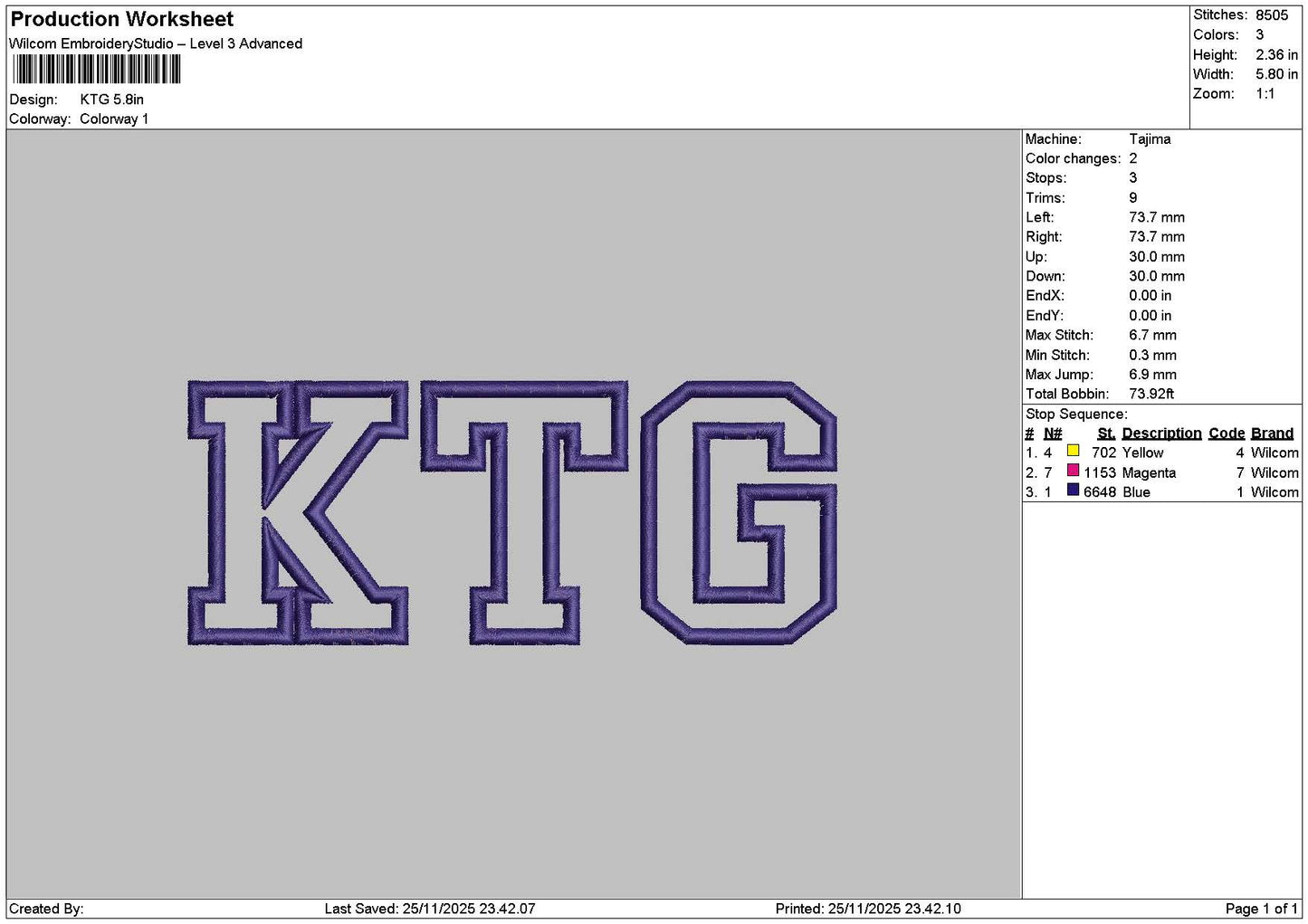Click the 'Wilcom' brand in the Magenta row
The width and height of the screenshot is (1308, 924).
[x=1275, y=473]
